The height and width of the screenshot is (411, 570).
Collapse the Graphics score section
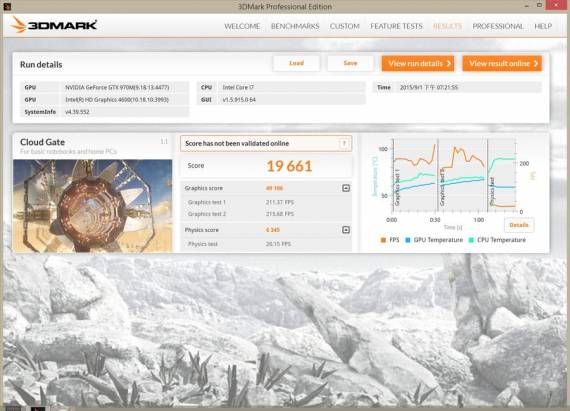[346, 188]
